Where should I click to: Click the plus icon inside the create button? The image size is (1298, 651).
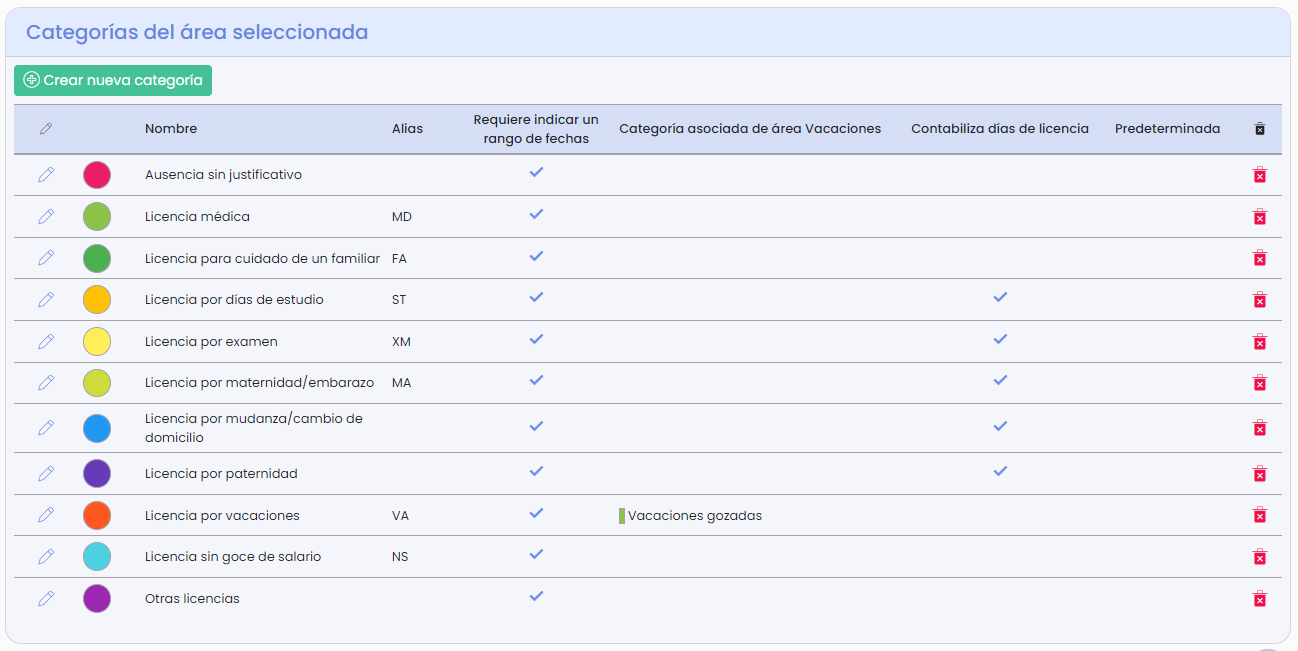tap(32, 80)
